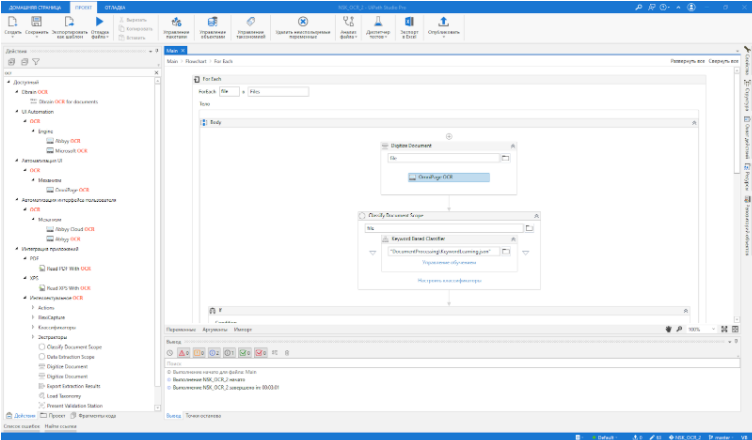Click the trash clear-output icon

coord(287,353)
